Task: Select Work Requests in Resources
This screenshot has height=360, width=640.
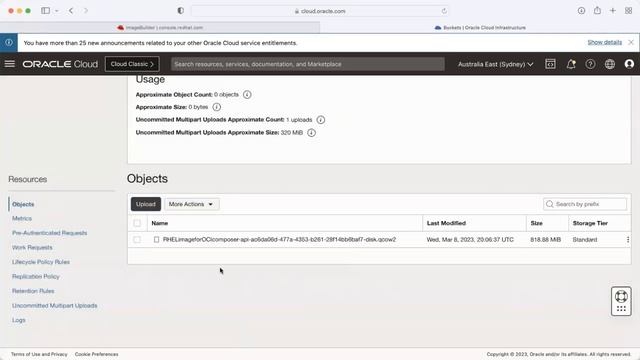Action: pyautogui.click(x=32, y=247)
